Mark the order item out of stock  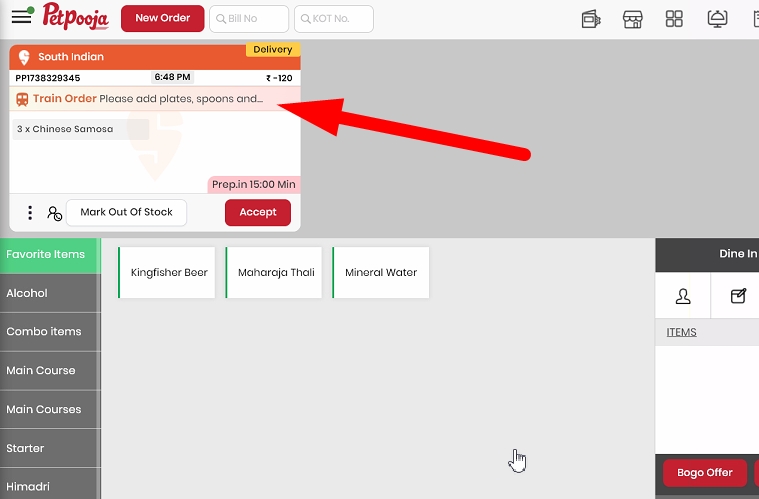click(x=126, y=212)
